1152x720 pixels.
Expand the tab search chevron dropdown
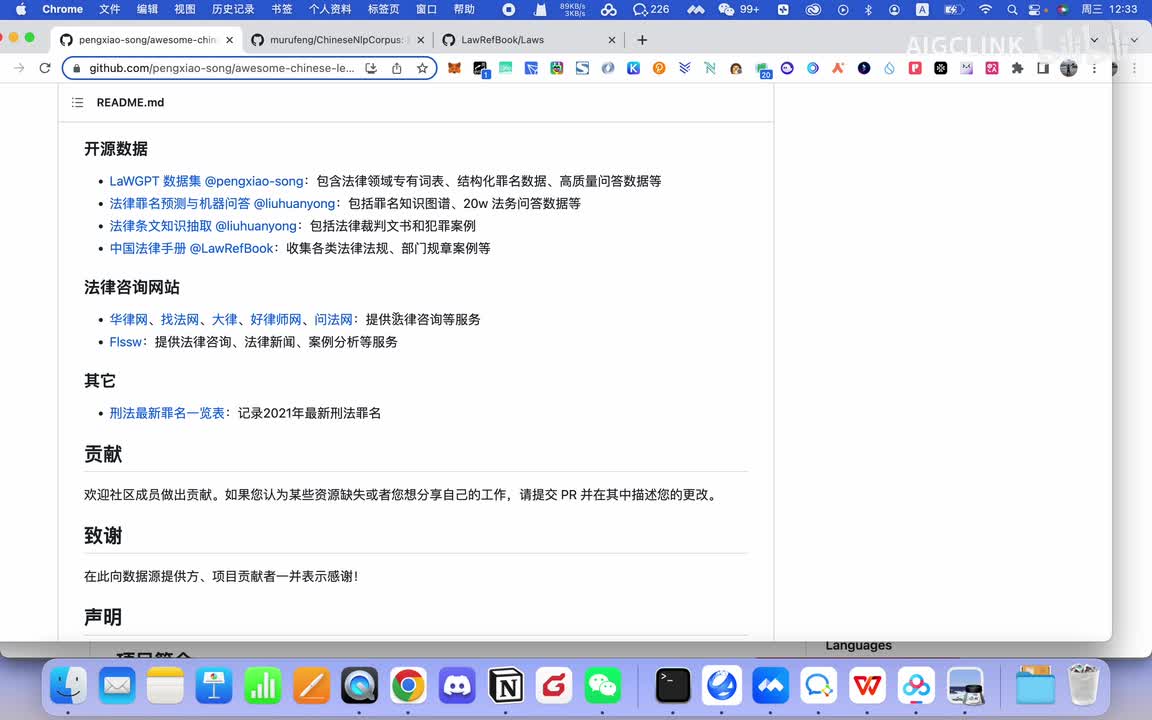(x=1094, y=40)
